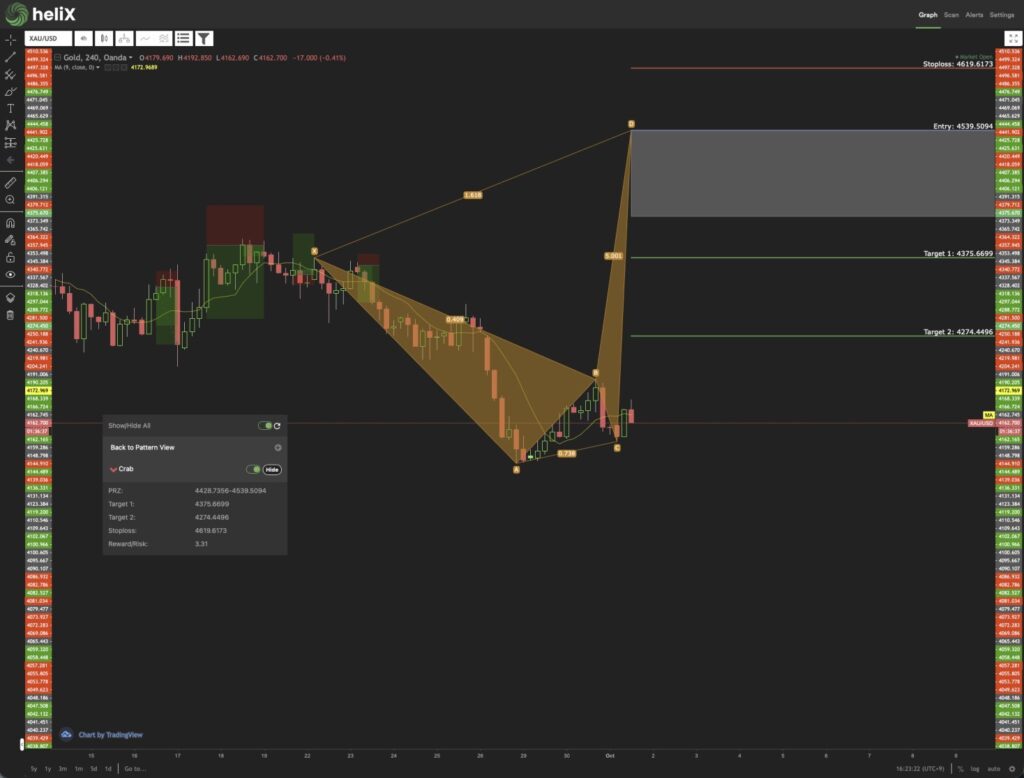
Task: Click the Stoploss: 4619.6173 line label
Action: pos(957,64)
